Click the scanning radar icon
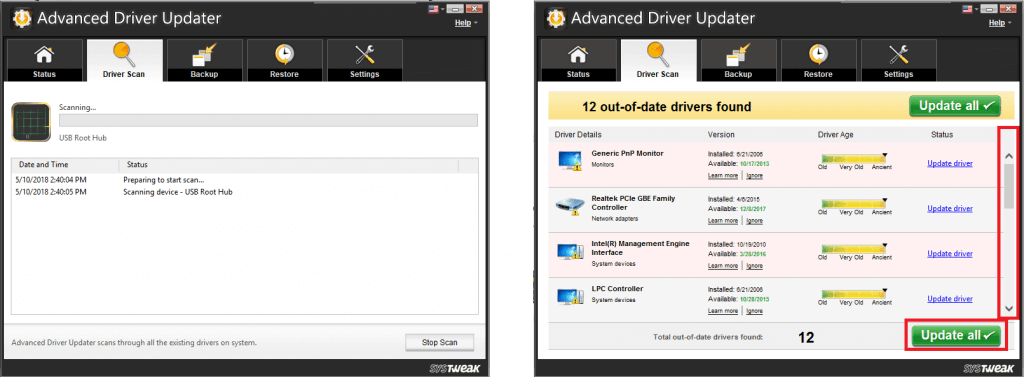This screenshot has width=1024, height=377. (31, 122)
